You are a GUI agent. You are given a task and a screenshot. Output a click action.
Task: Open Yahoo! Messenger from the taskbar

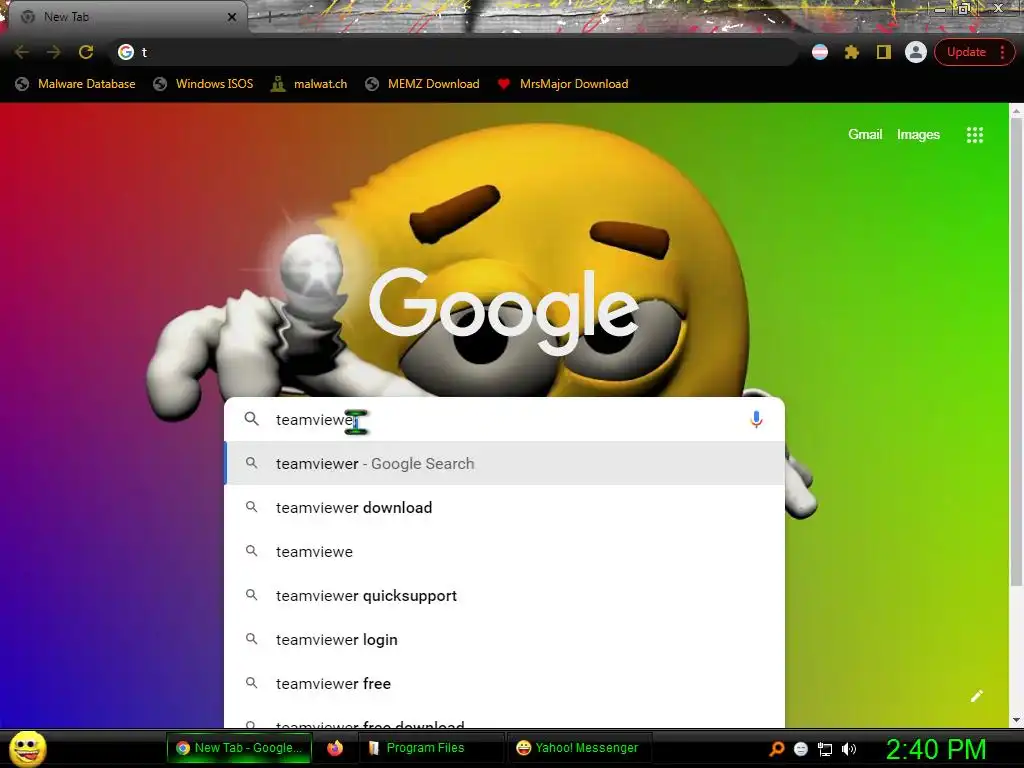[x=579, y=748]
